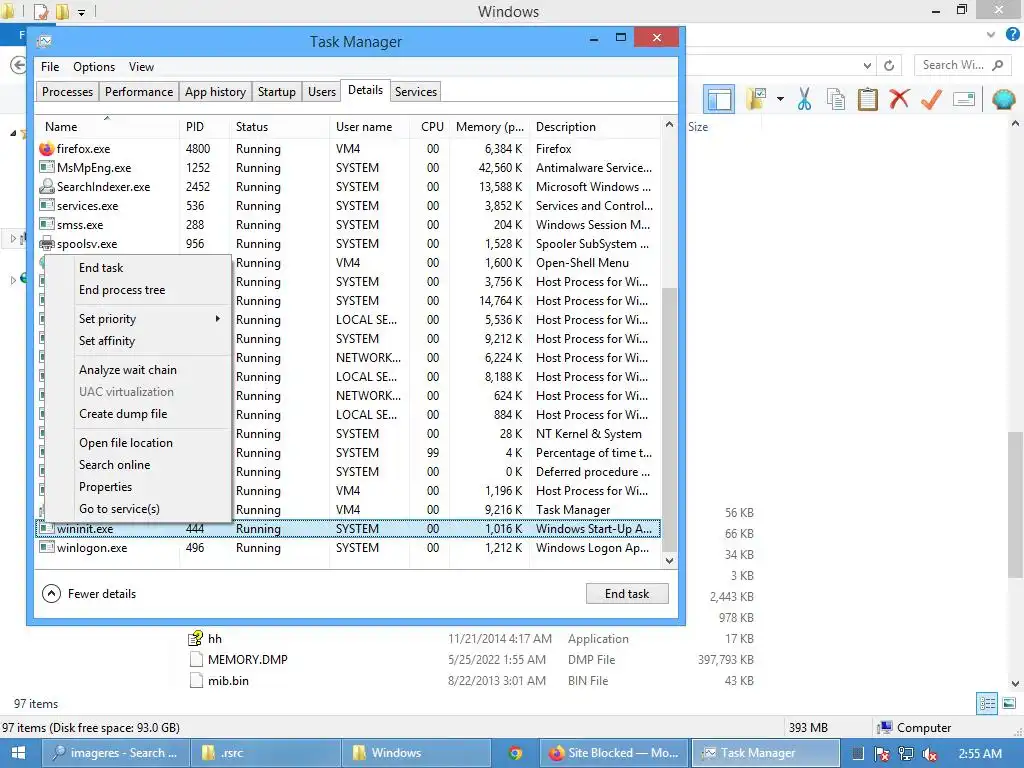Image resolution: width=1024 pixels, height=768 pixels.
Task: Click the Rename icon in Explorer toolbar
Action: (963, 99)
